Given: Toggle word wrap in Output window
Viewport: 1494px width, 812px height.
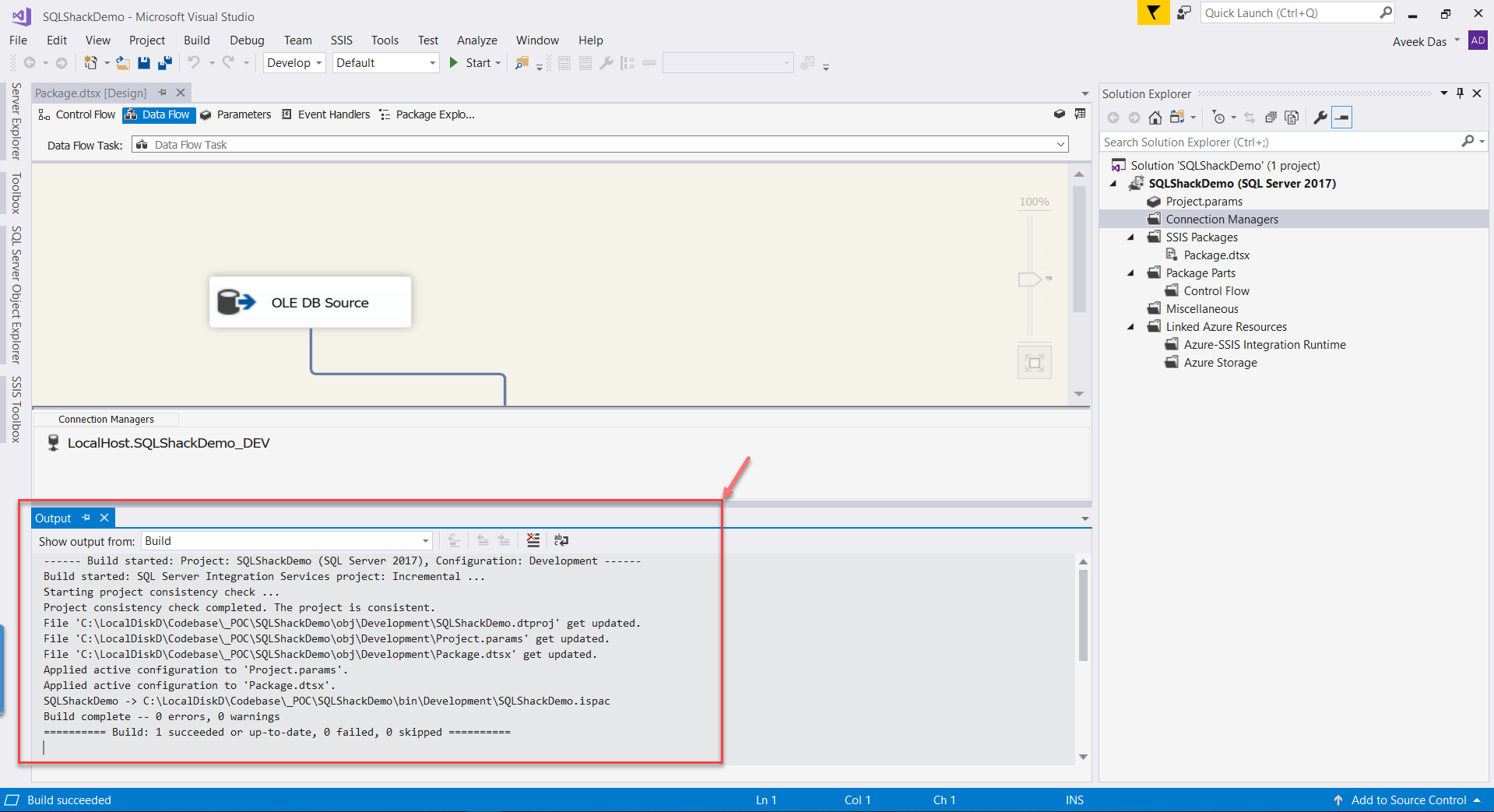Looking at the screenshot, I should (x=561, y=540).
